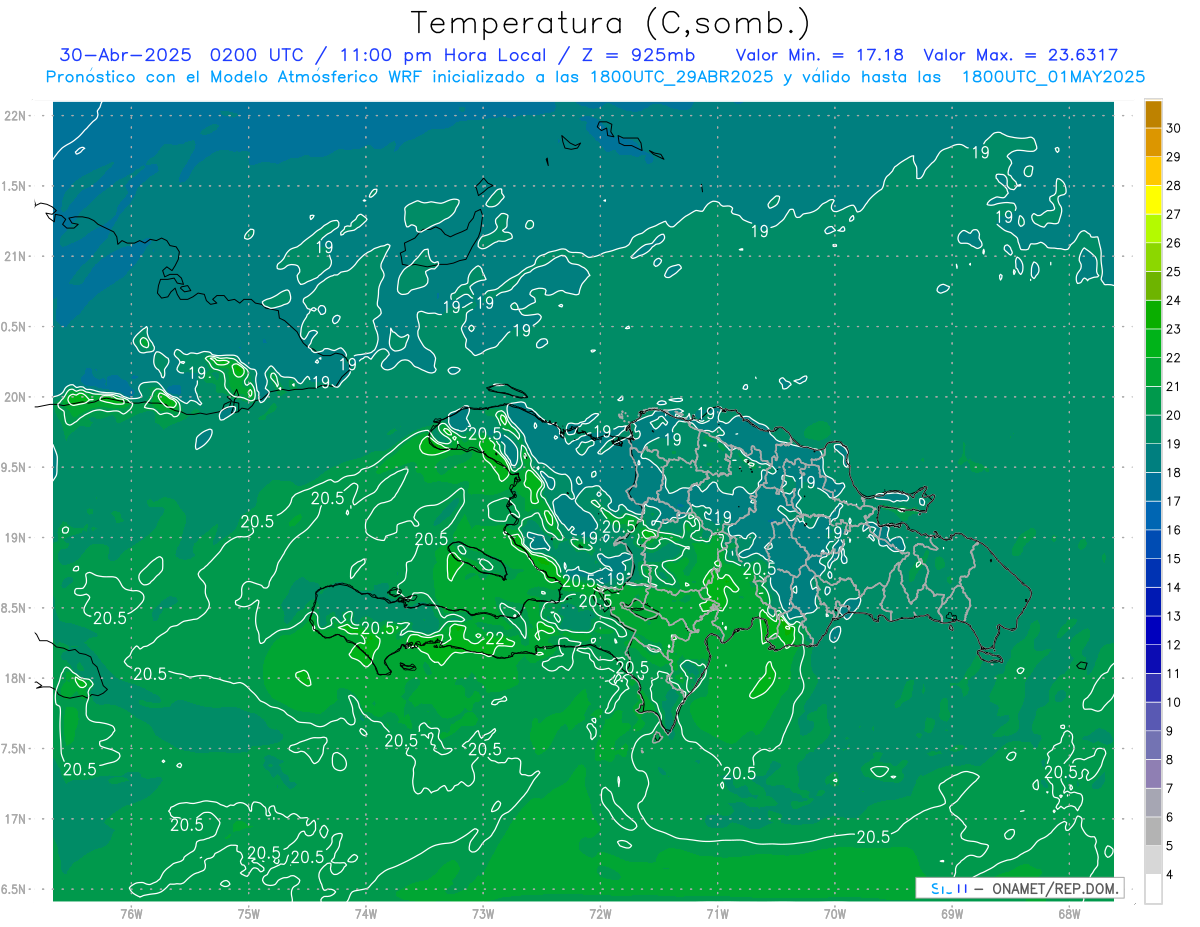Click the '10' label on the color scale
Viewport: 1200px width, 927px height.
(x=1174, y=703)
